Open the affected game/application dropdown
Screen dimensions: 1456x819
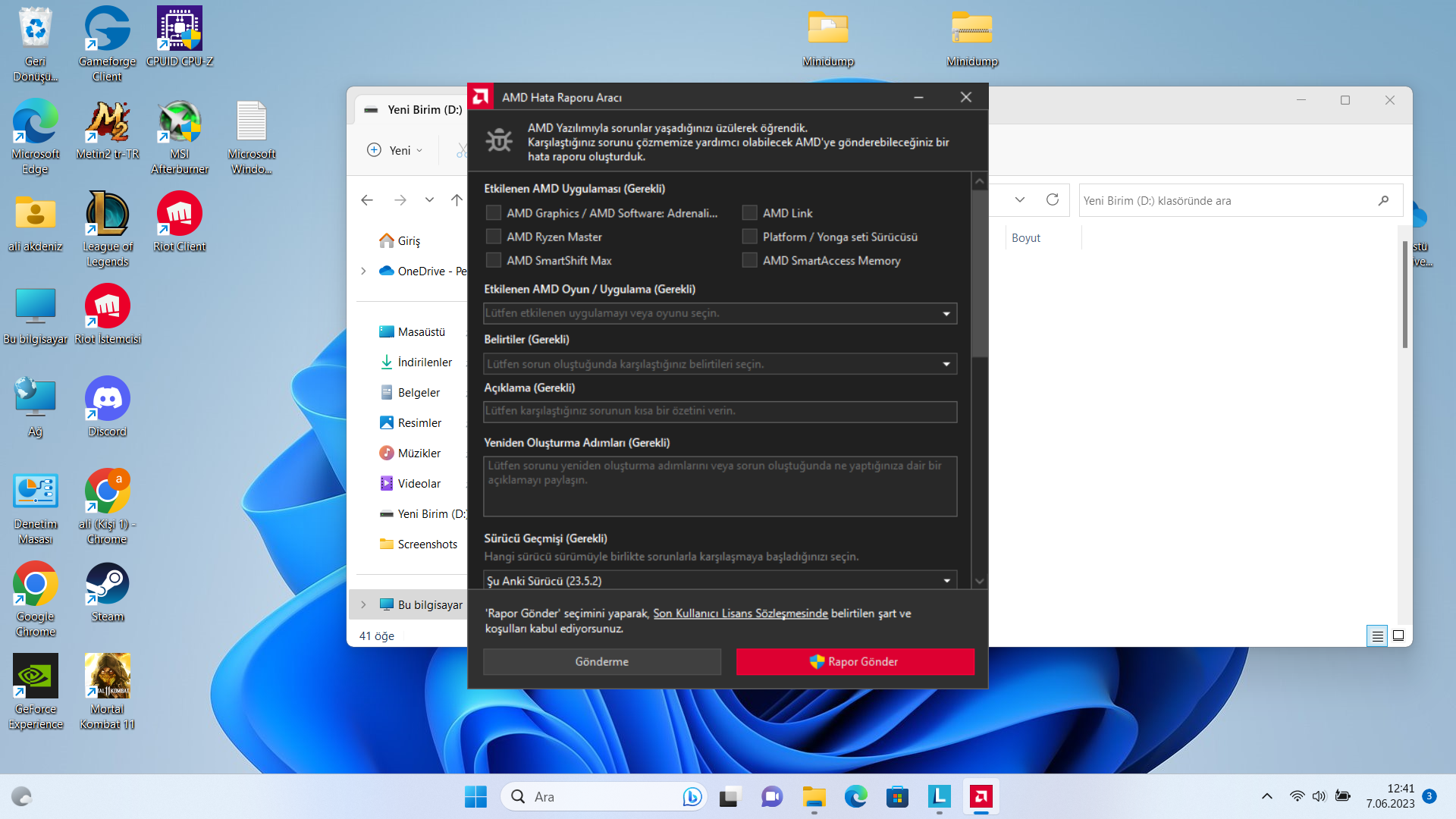point(720,313)
